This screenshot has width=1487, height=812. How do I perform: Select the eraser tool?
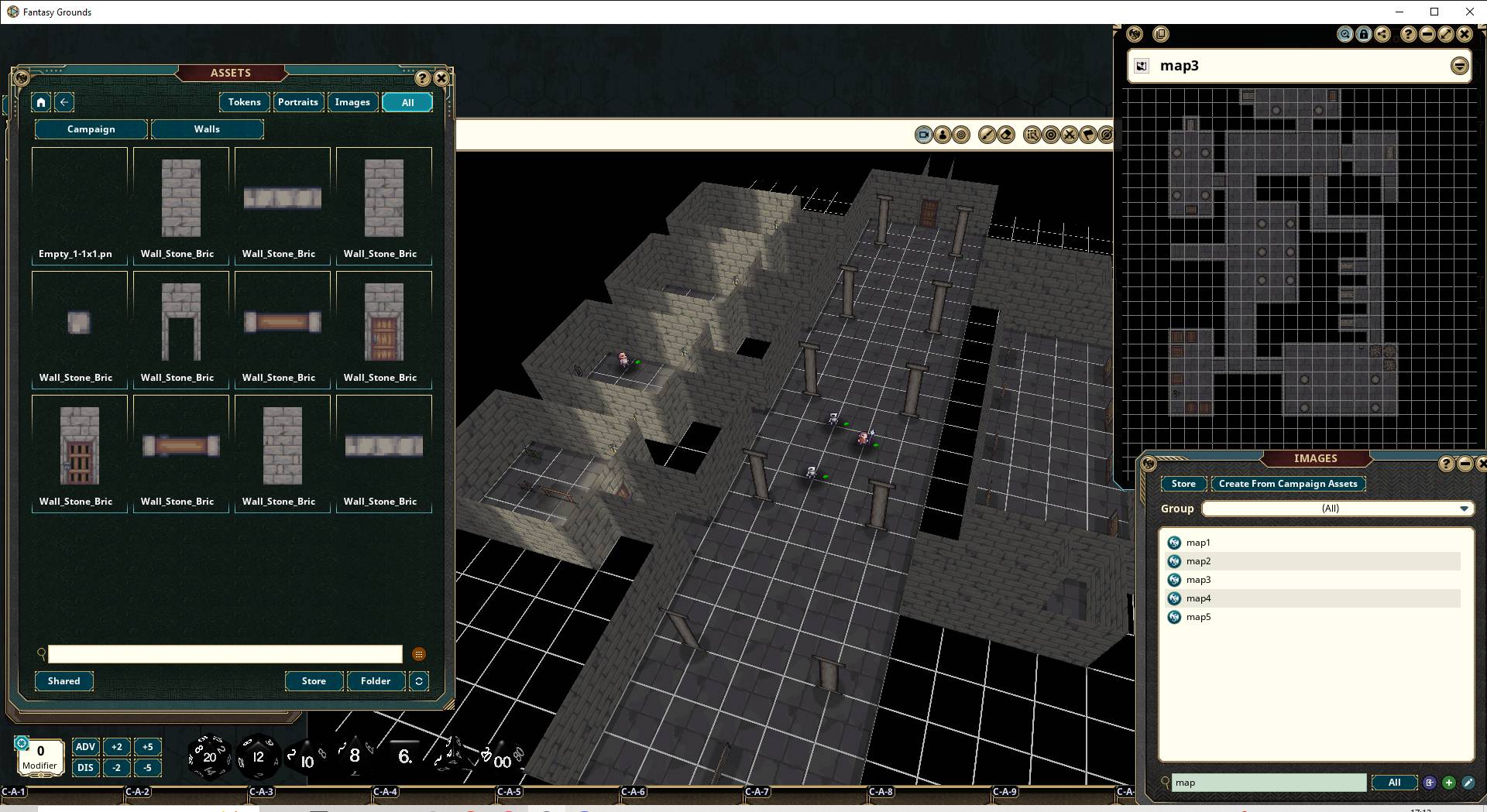click(x=1005, y=135)
